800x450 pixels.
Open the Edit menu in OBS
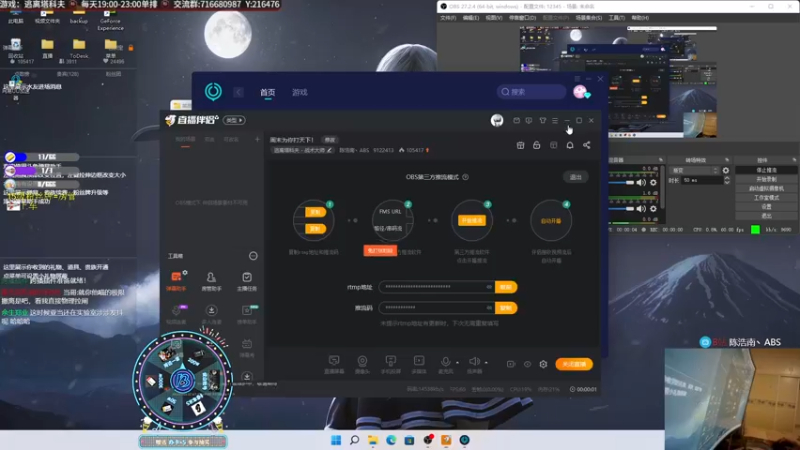point(470,18)
